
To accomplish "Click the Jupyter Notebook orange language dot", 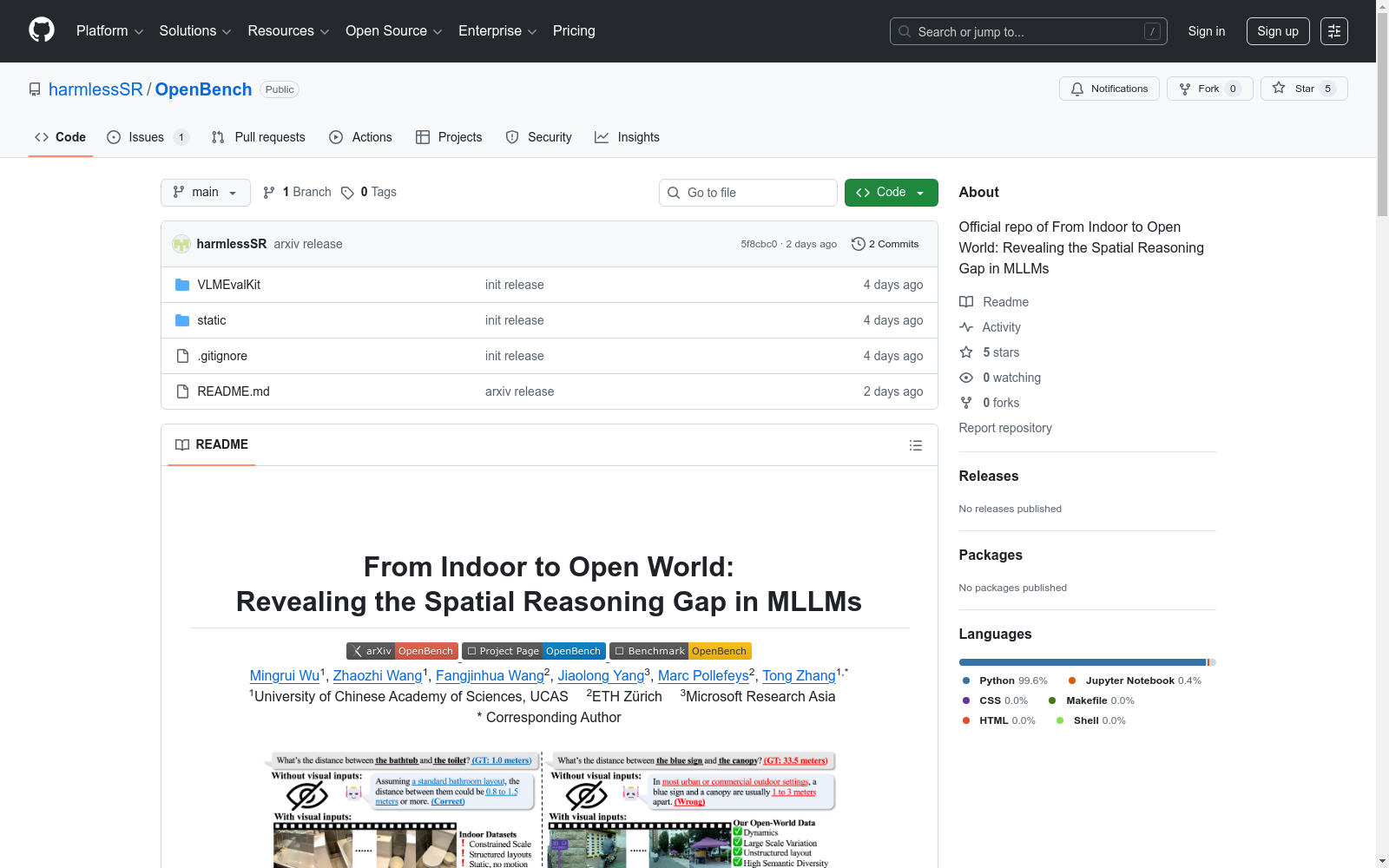I will coord(1072,681).
